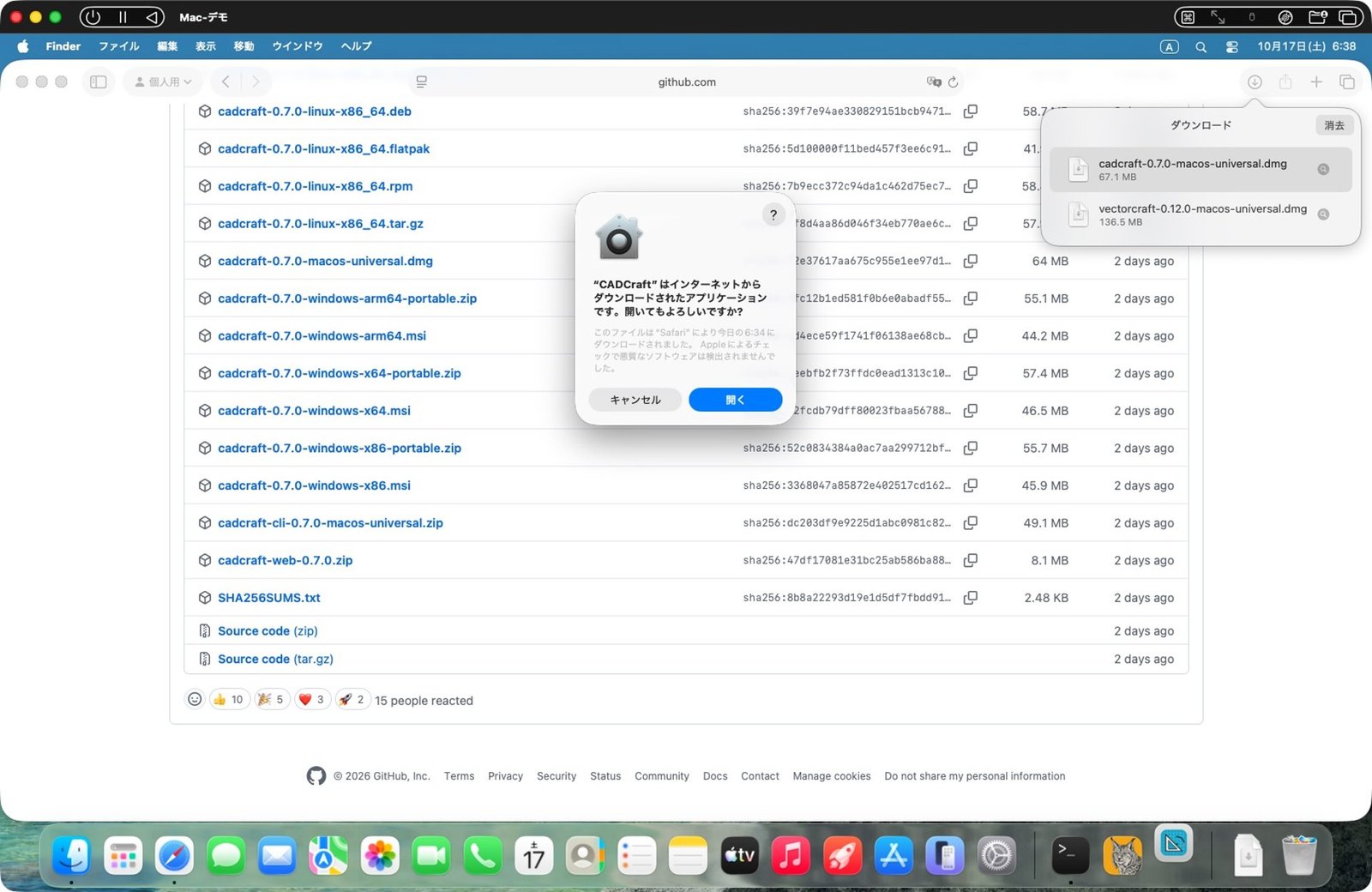Click the Source code (zip) link

(x=268, y=631)
